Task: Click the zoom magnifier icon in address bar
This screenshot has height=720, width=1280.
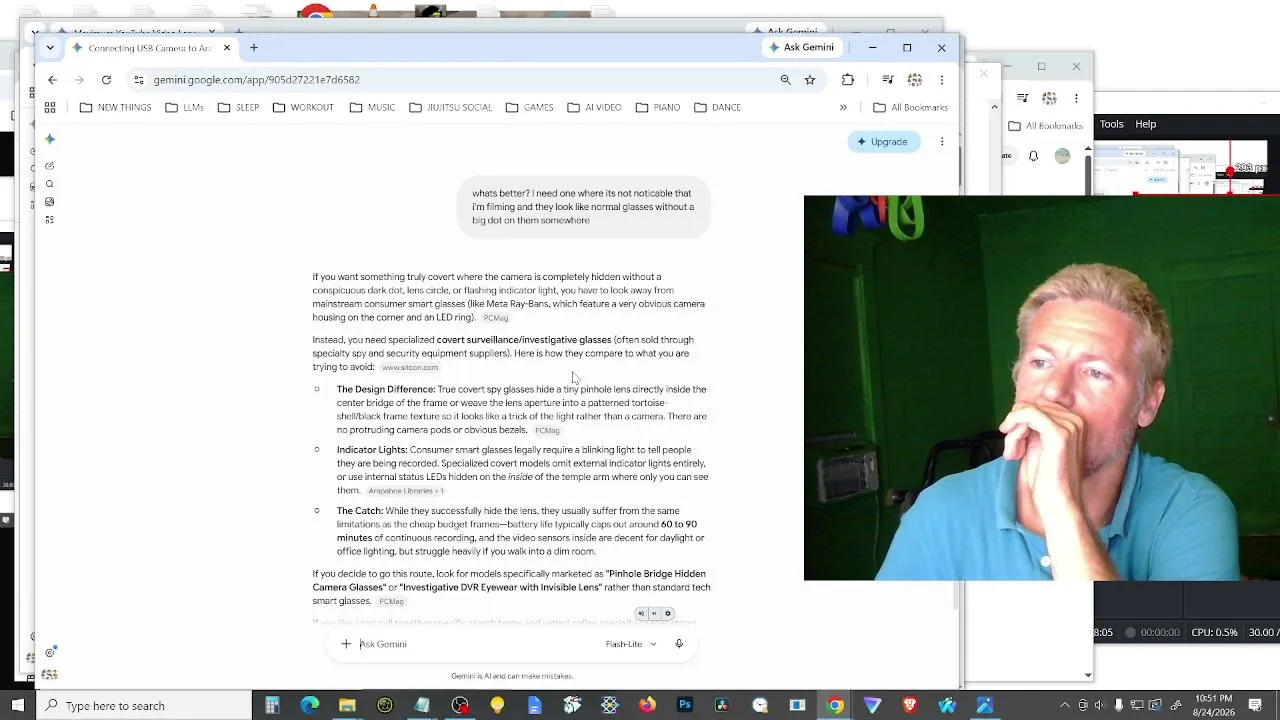Action: (x=785, y=80)
